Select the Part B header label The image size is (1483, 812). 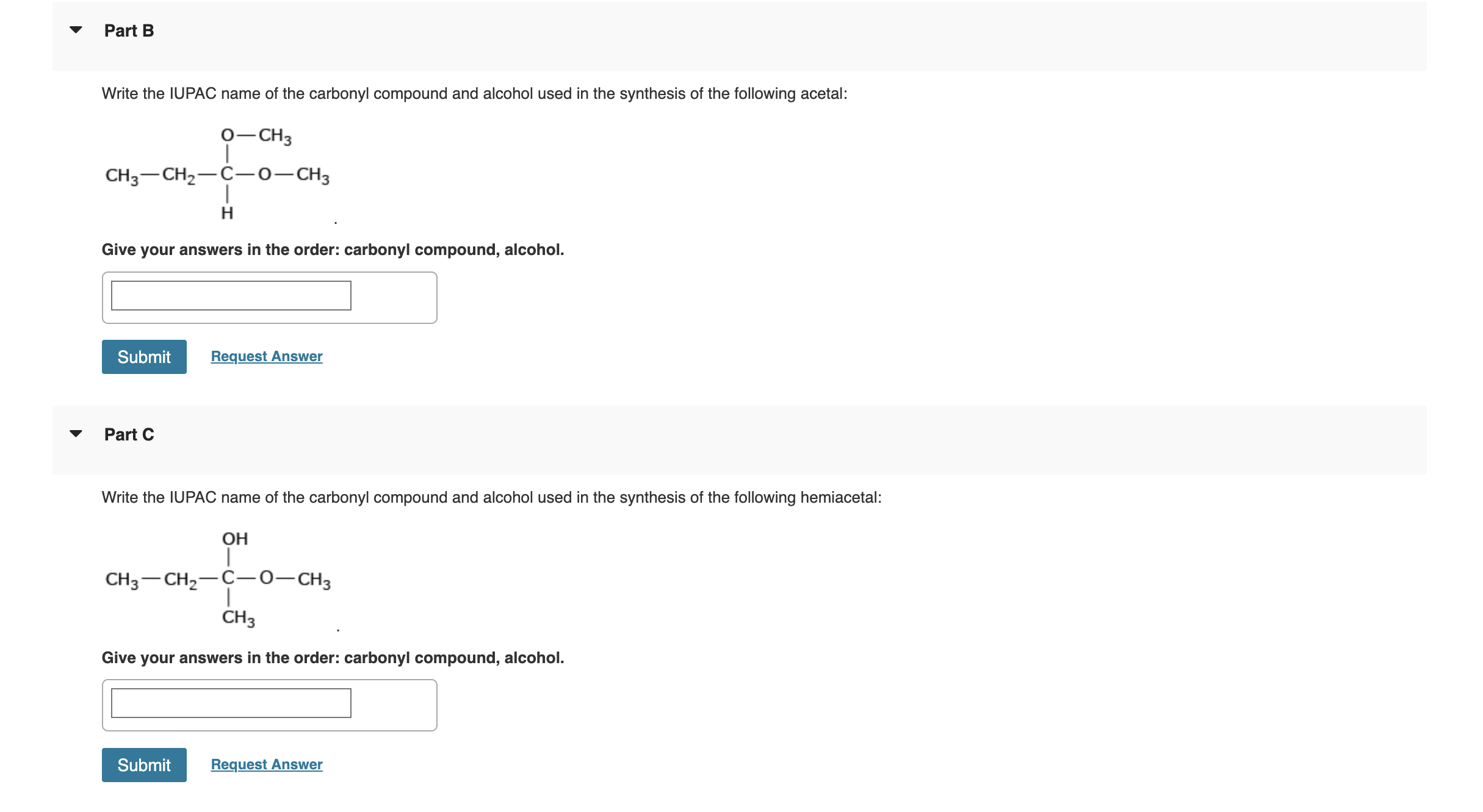pos(128,30)
